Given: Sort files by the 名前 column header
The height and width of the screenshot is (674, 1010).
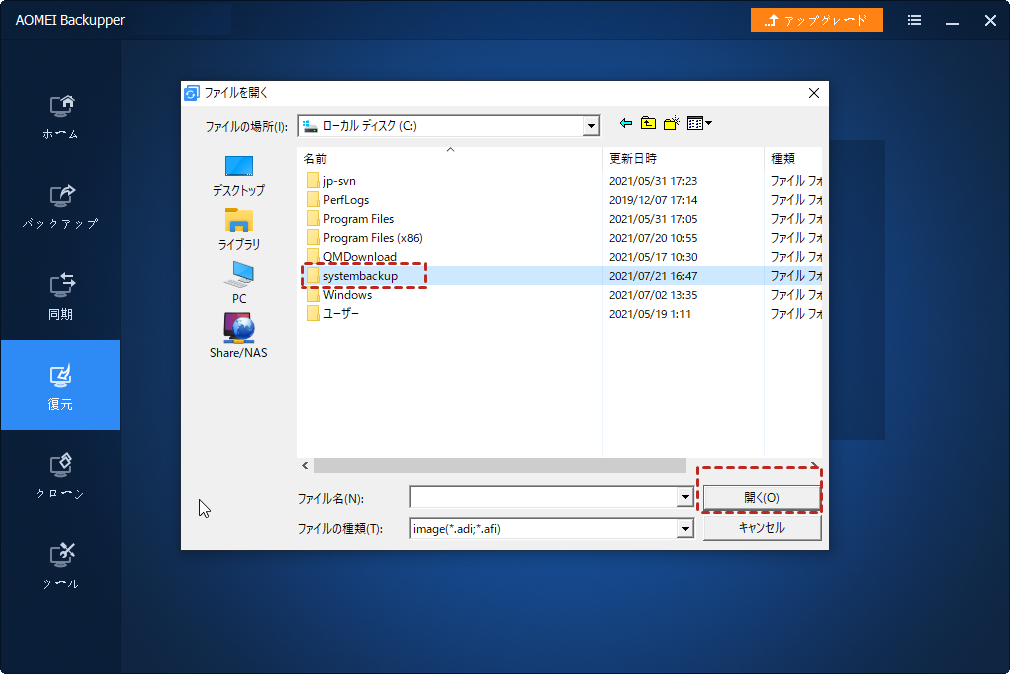Looking at the screenshot, I should tap(450, 159).
